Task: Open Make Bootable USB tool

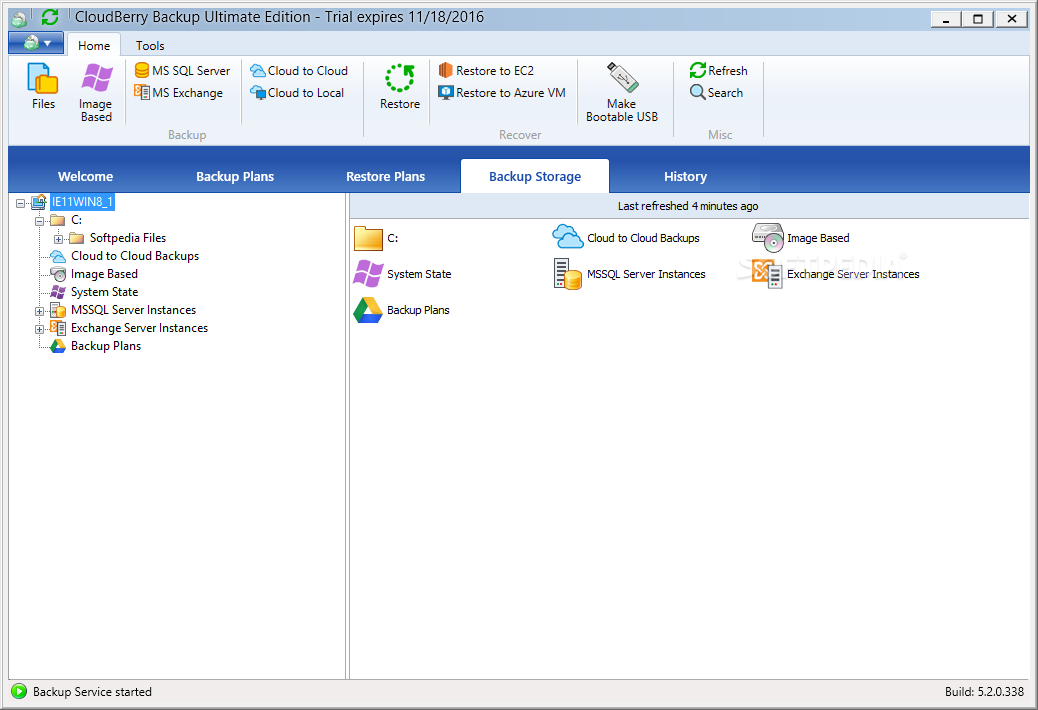Action: point(622,92)
